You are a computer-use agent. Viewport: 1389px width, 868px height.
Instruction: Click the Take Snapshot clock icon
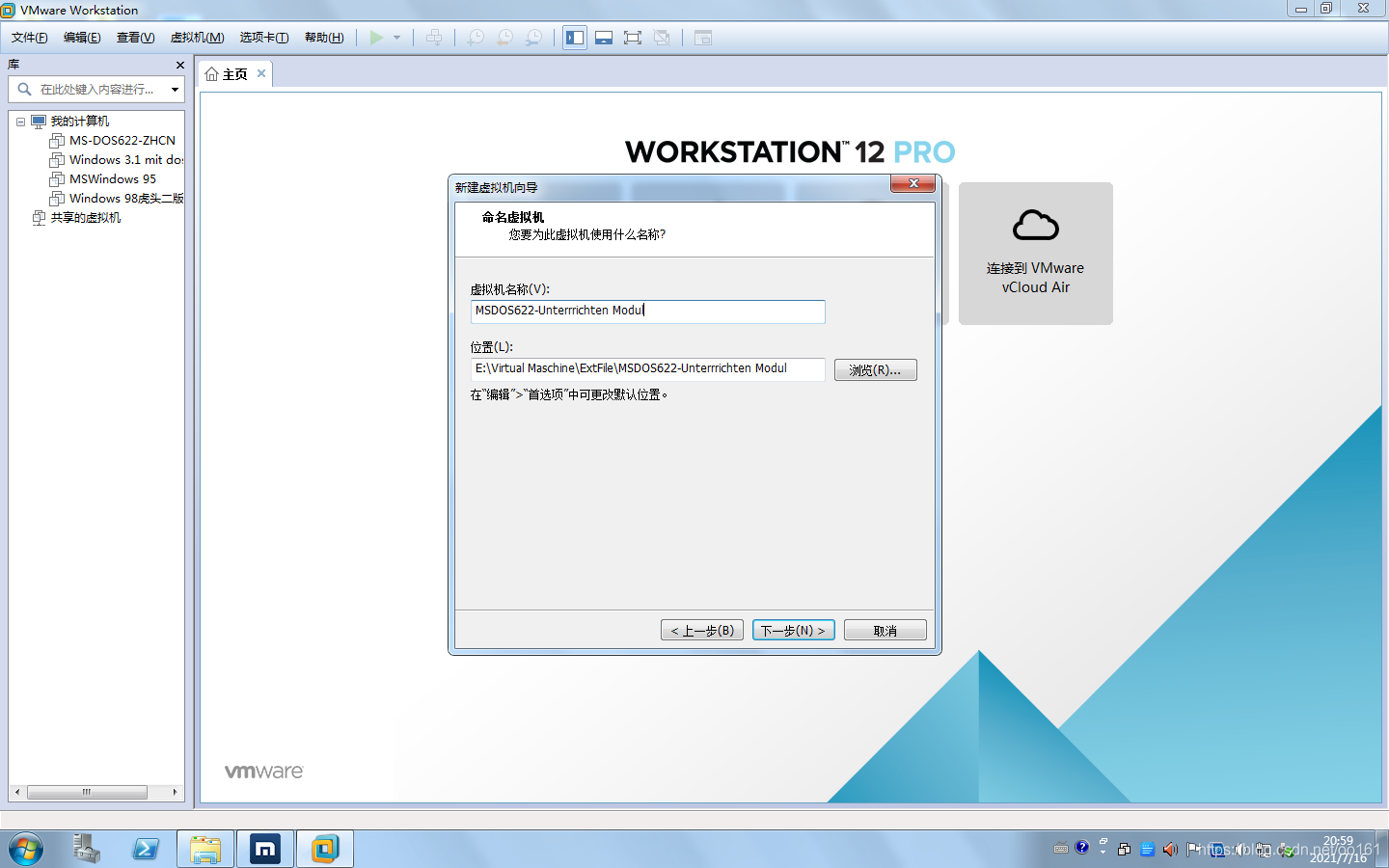(x=476, y=38)
